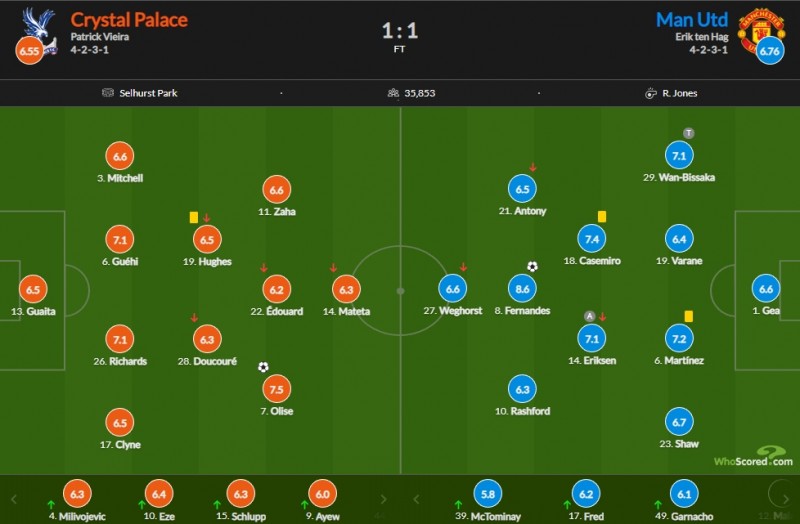Click the WhoScored.com logo watermark
This screenshot has height=524, width=800.
pyautogui.click(x=754, y=457)
